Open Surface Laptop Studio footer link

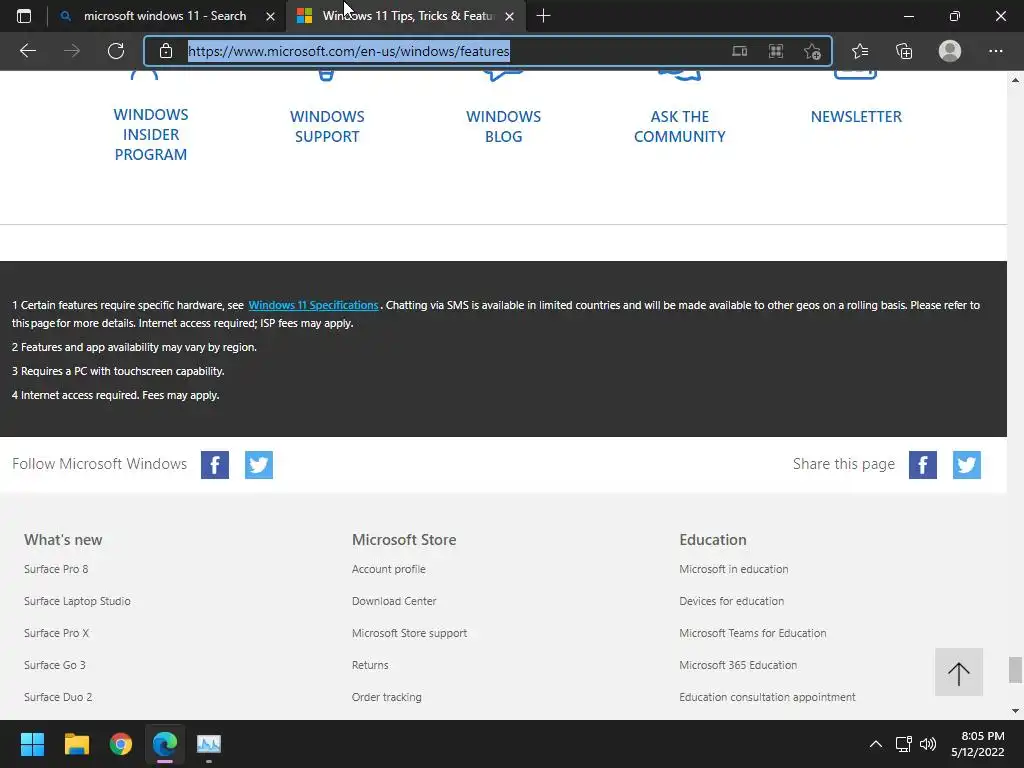[x=77, y=601]
